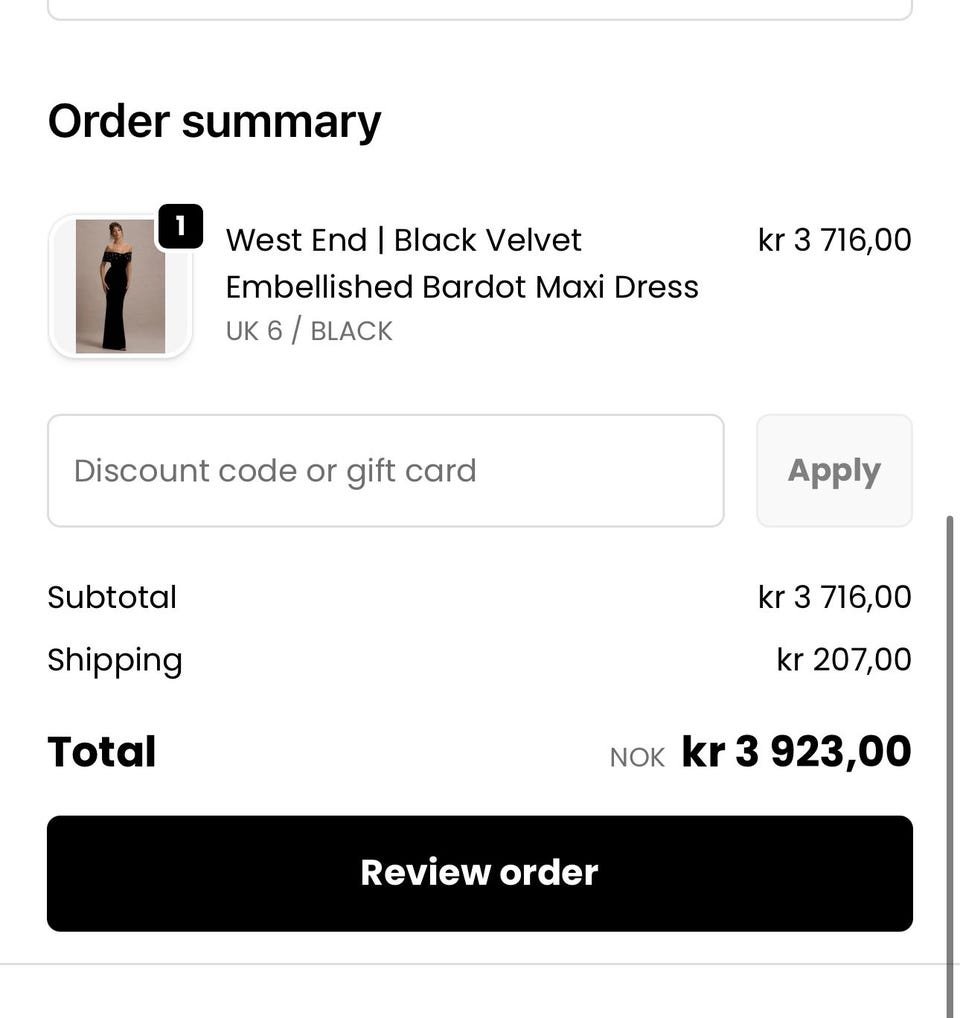Click the Subtotal amount kr 3 716,00

coord(834,597)
